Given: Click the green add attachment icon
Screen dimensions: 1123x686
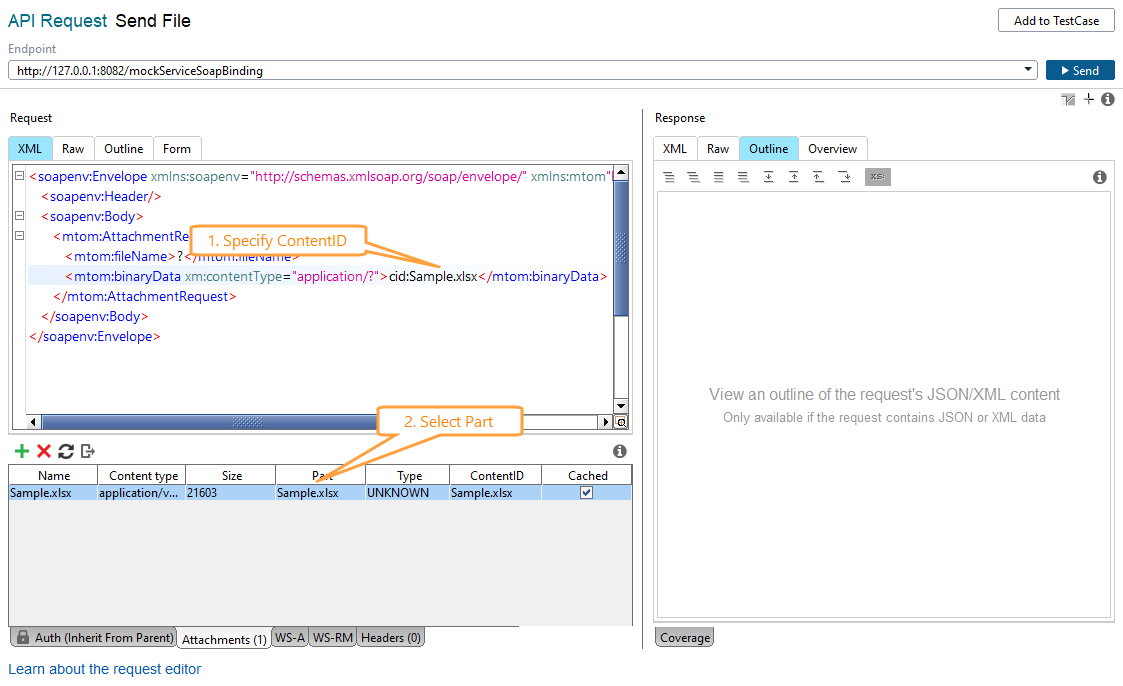Looking at the screenshot, I should (21, 451).
